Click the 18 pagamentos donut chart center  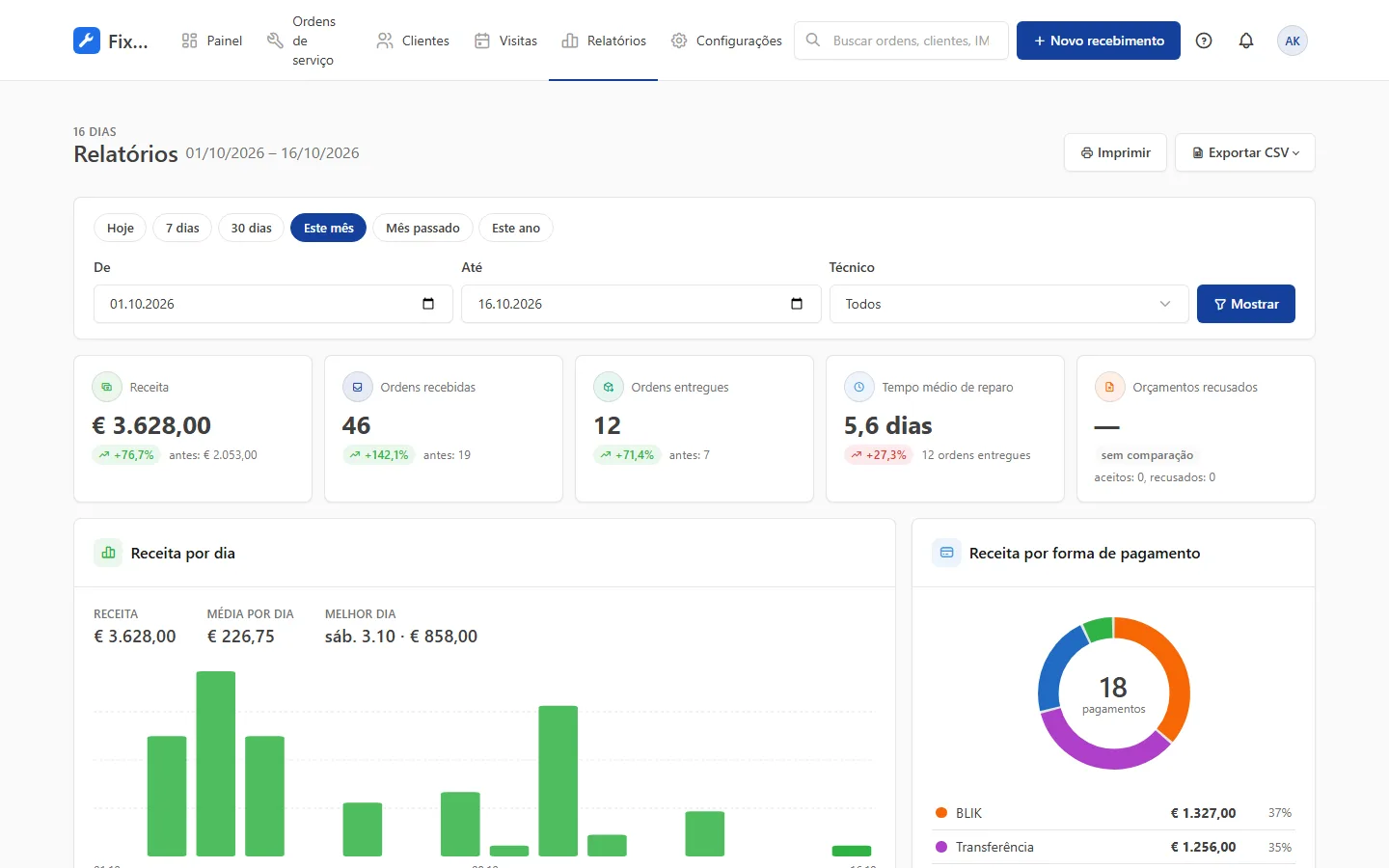coord(1113,694)
